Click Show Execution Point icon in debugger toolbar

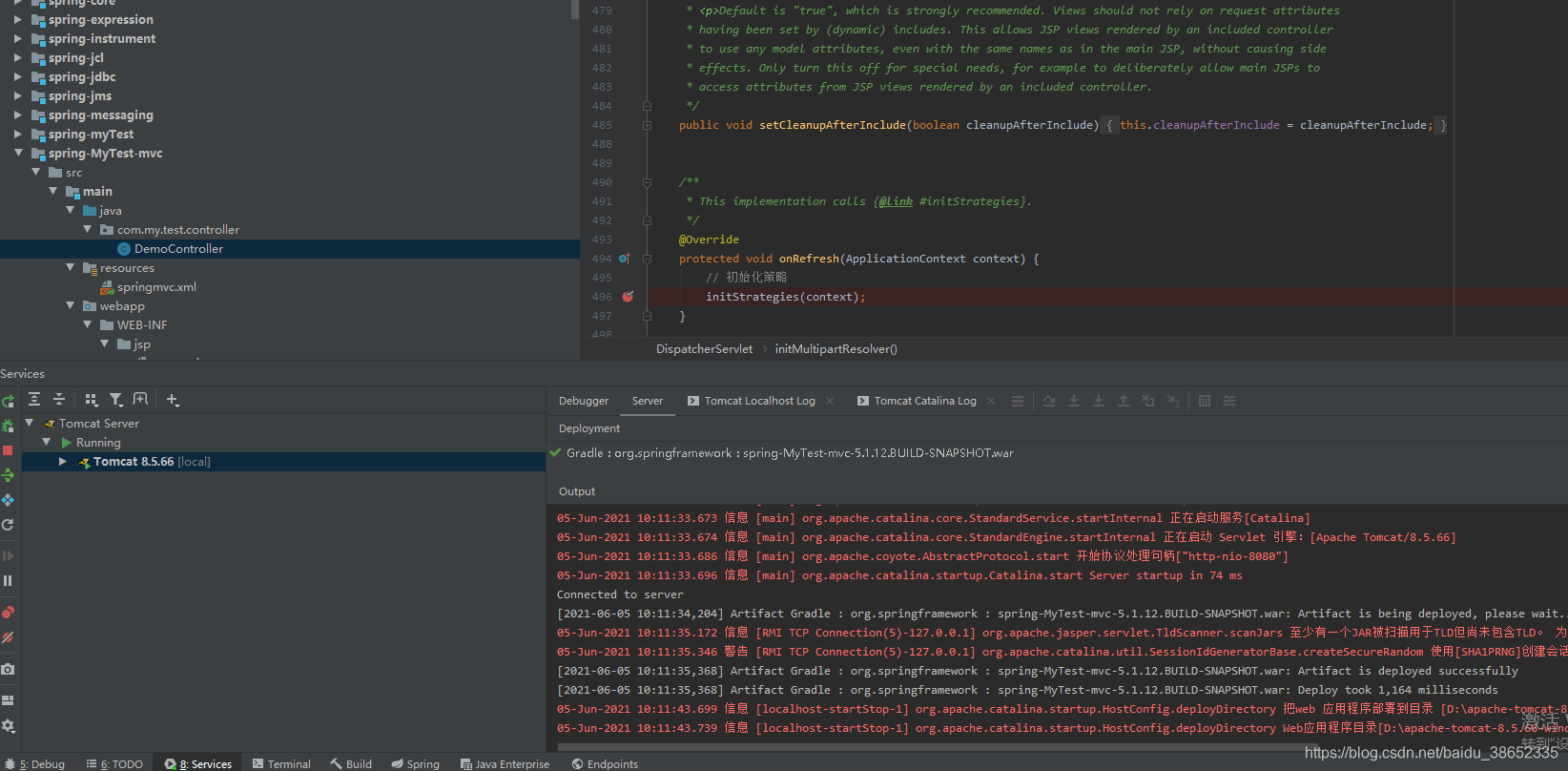[1018, 401]
